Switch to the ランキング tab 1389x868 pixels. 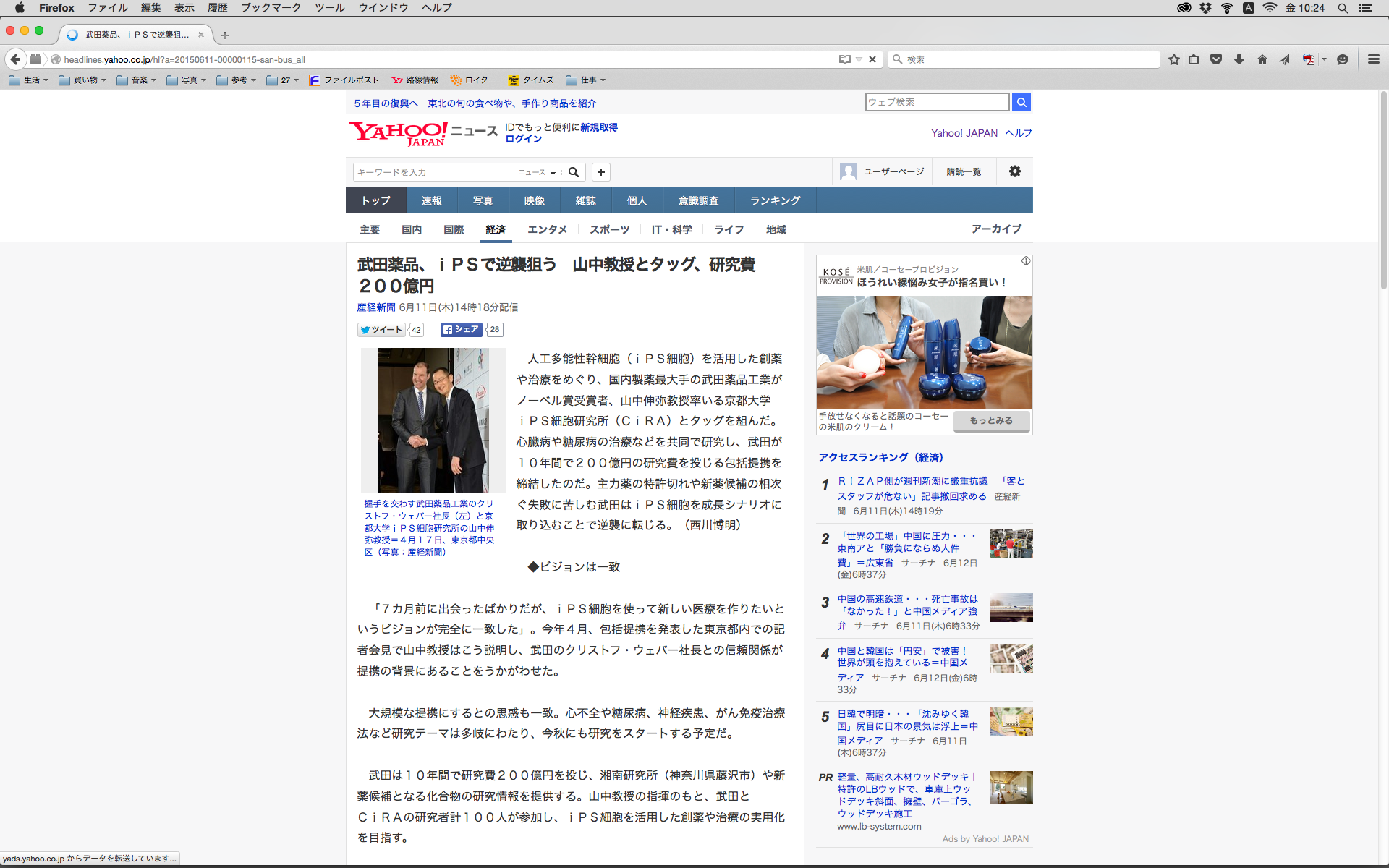(x=775, y=200)
